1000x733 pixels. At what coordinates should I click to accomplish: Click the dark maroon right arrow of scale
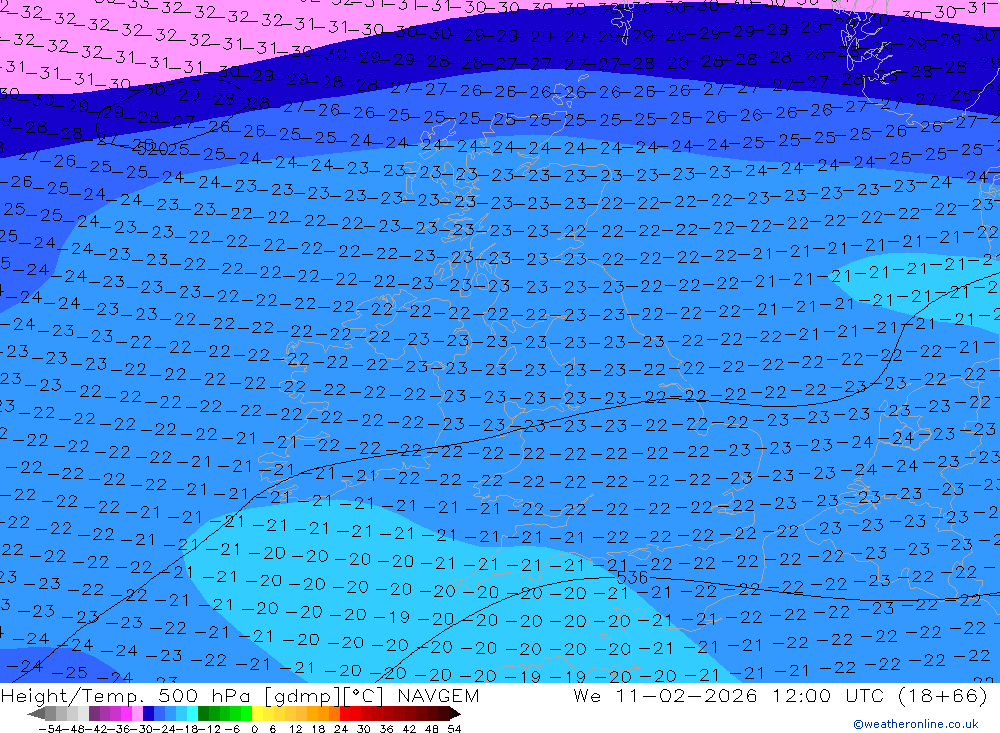tap(455, 713)
